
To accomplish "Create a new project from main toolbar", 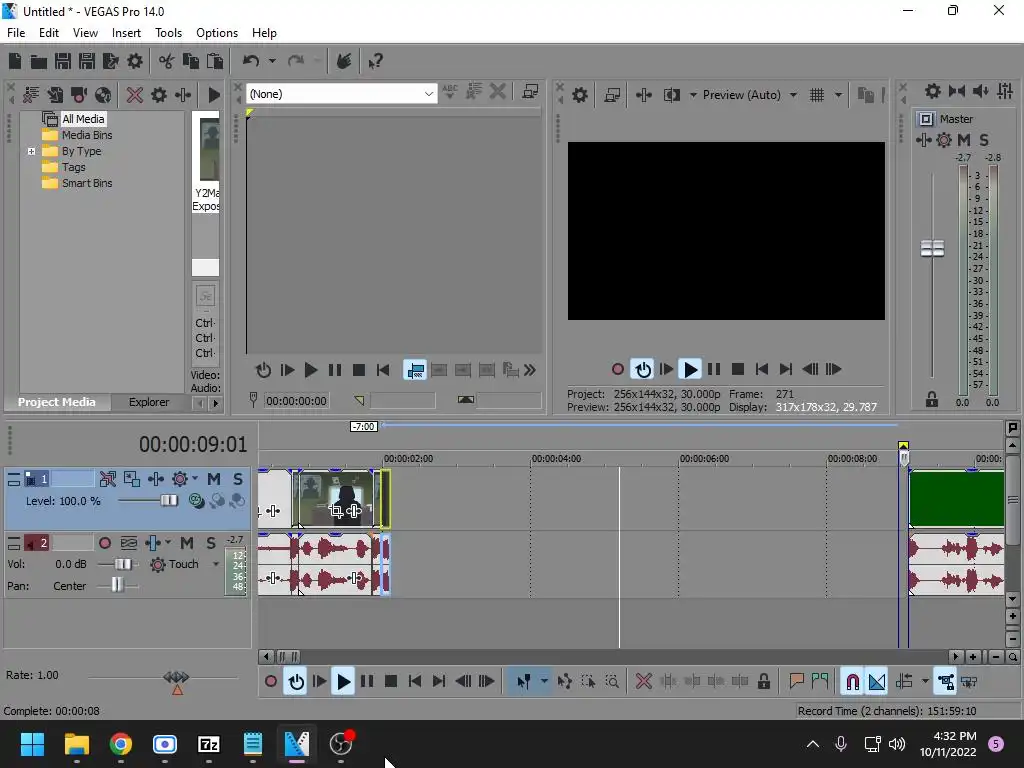I will tap(14, 61).
